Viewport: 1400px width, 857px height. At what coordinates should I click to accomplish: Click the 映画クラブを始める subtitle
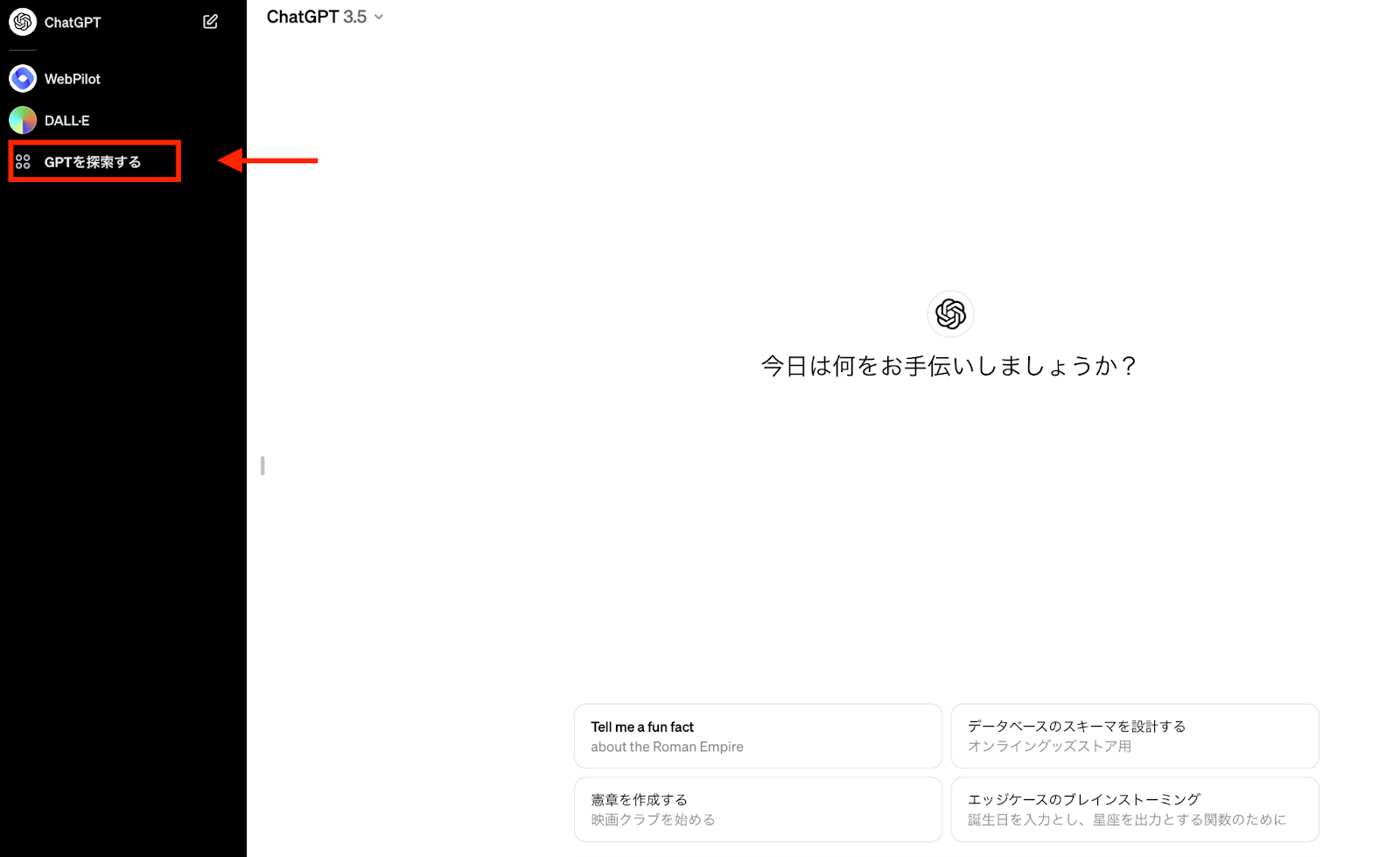click(x=653, y=819)
